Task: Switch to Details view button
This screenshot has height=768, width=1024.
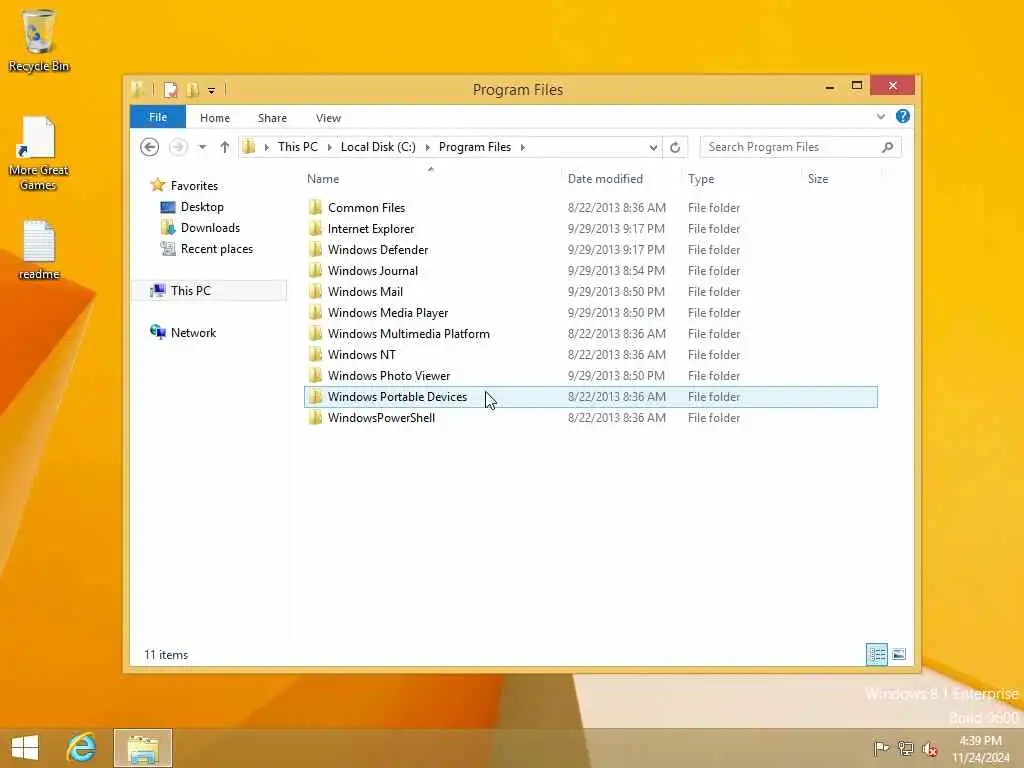Action: point(876,654)
